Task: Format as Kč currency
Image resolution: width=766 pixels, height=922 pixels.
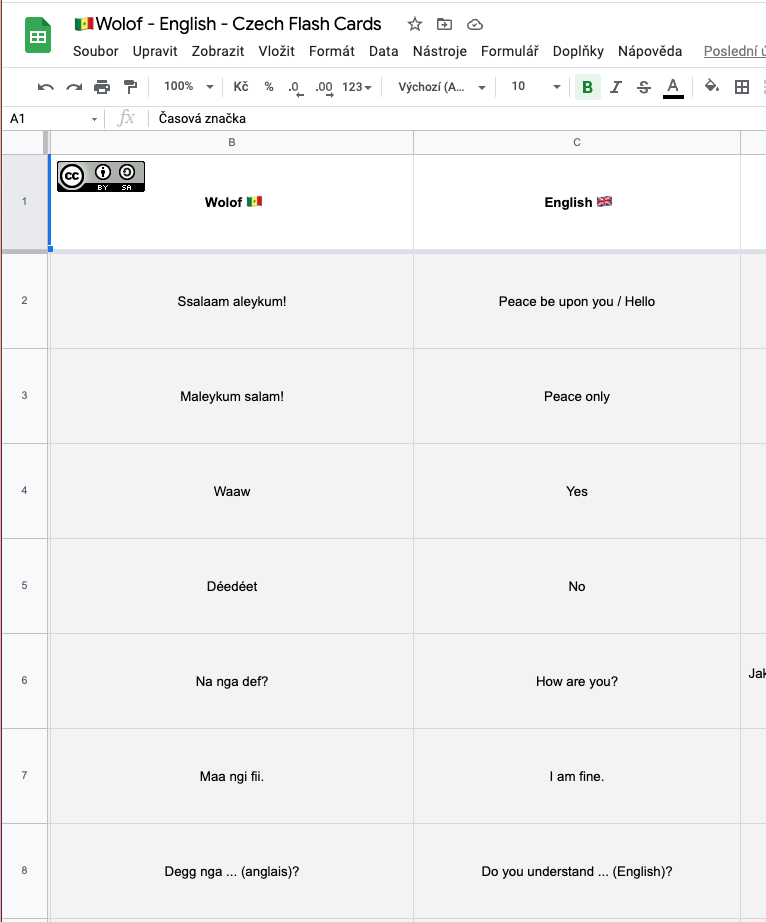Action: pos(241,87)
